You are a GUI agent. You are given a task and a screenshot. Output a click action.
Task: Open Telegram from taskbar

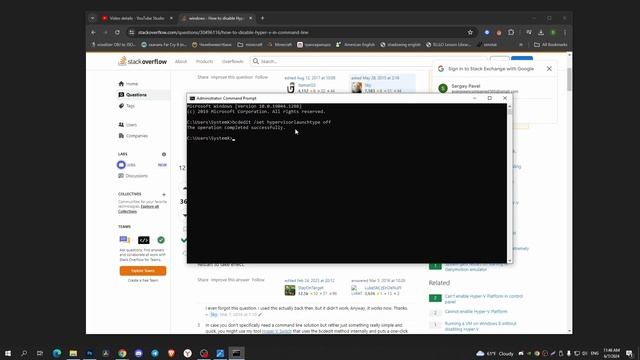155,353
